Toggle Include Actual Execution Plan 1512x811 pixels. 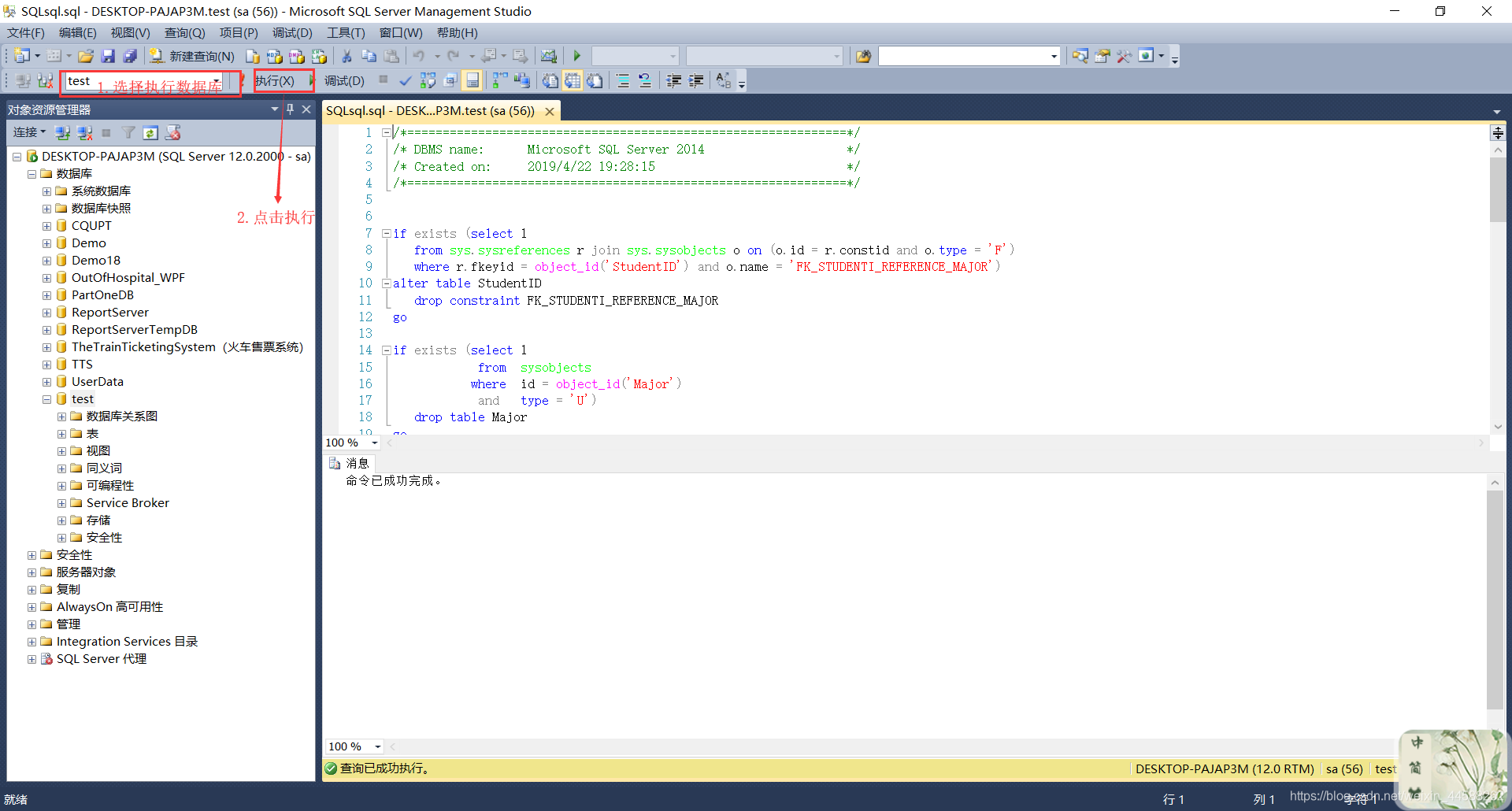499,80
